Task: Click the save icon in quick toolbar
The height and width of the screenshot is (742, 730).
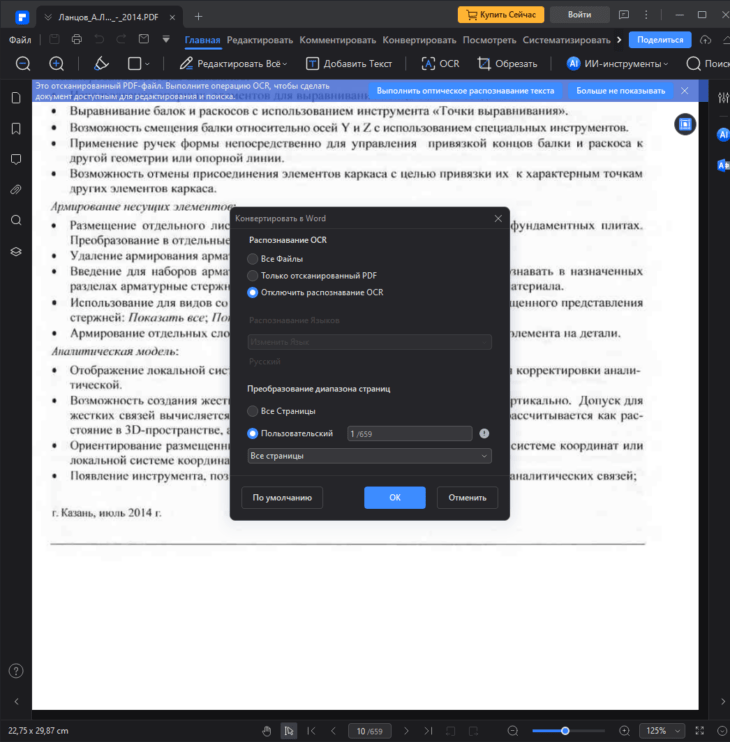Action: (x=54, y=39)
